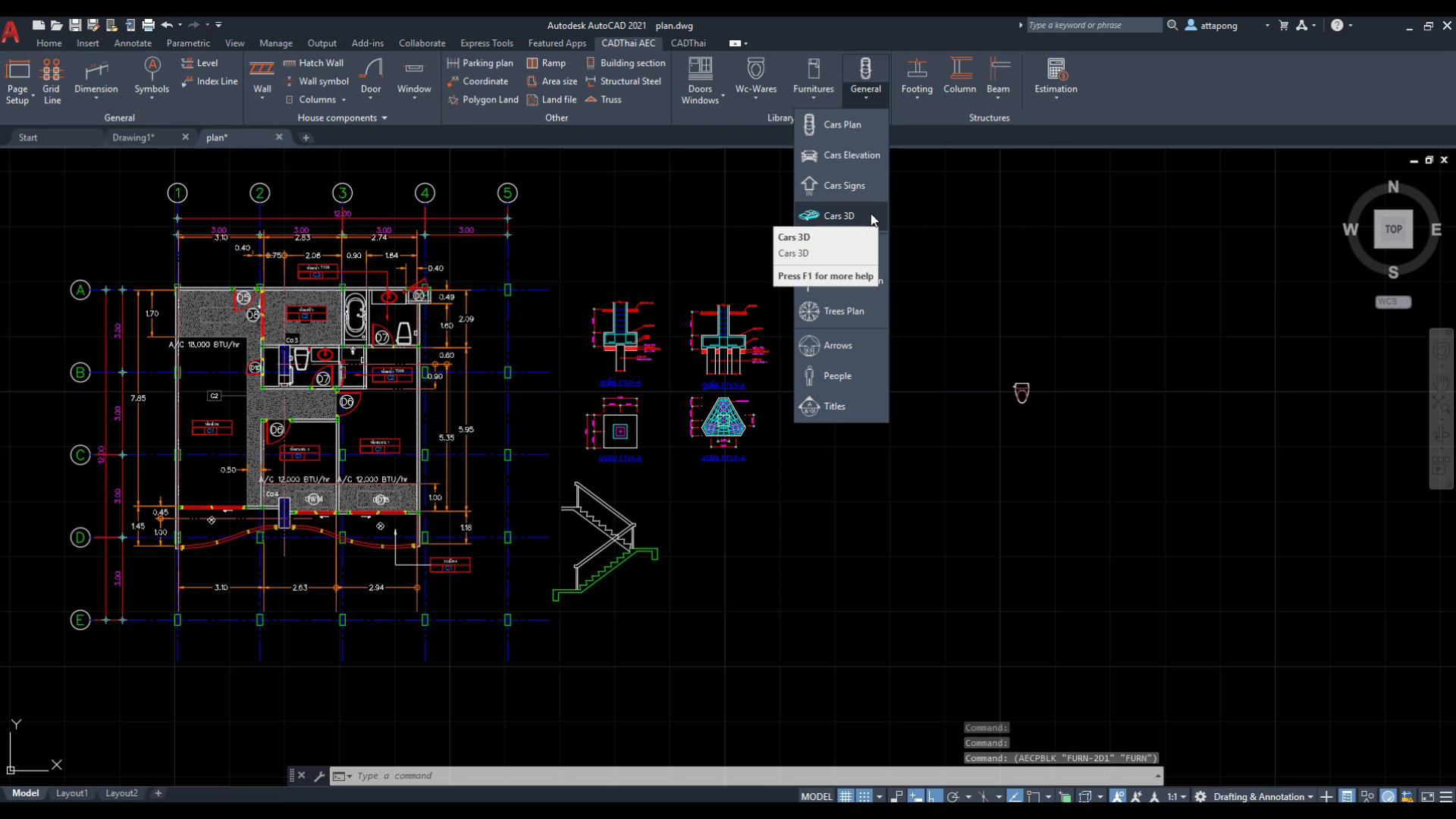Choose Cars Elevation from menu
The width and height of the screenshot is (1456, 819).
tap(841, 155)
